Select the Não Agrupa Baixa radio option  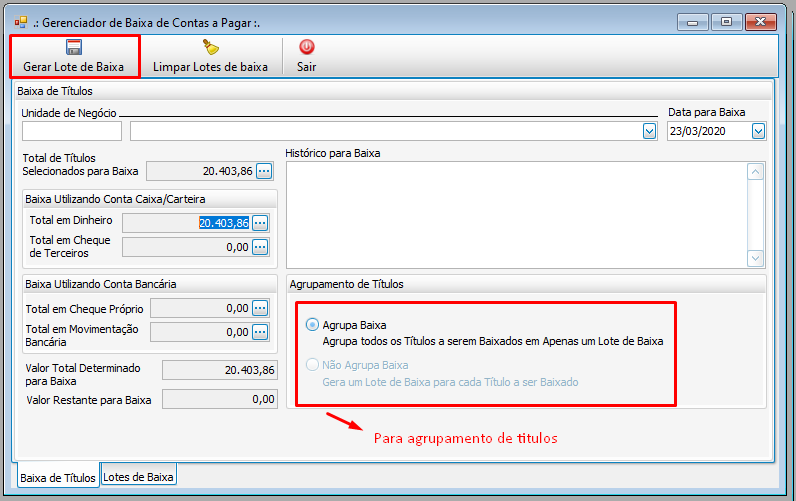pos(312,364)
